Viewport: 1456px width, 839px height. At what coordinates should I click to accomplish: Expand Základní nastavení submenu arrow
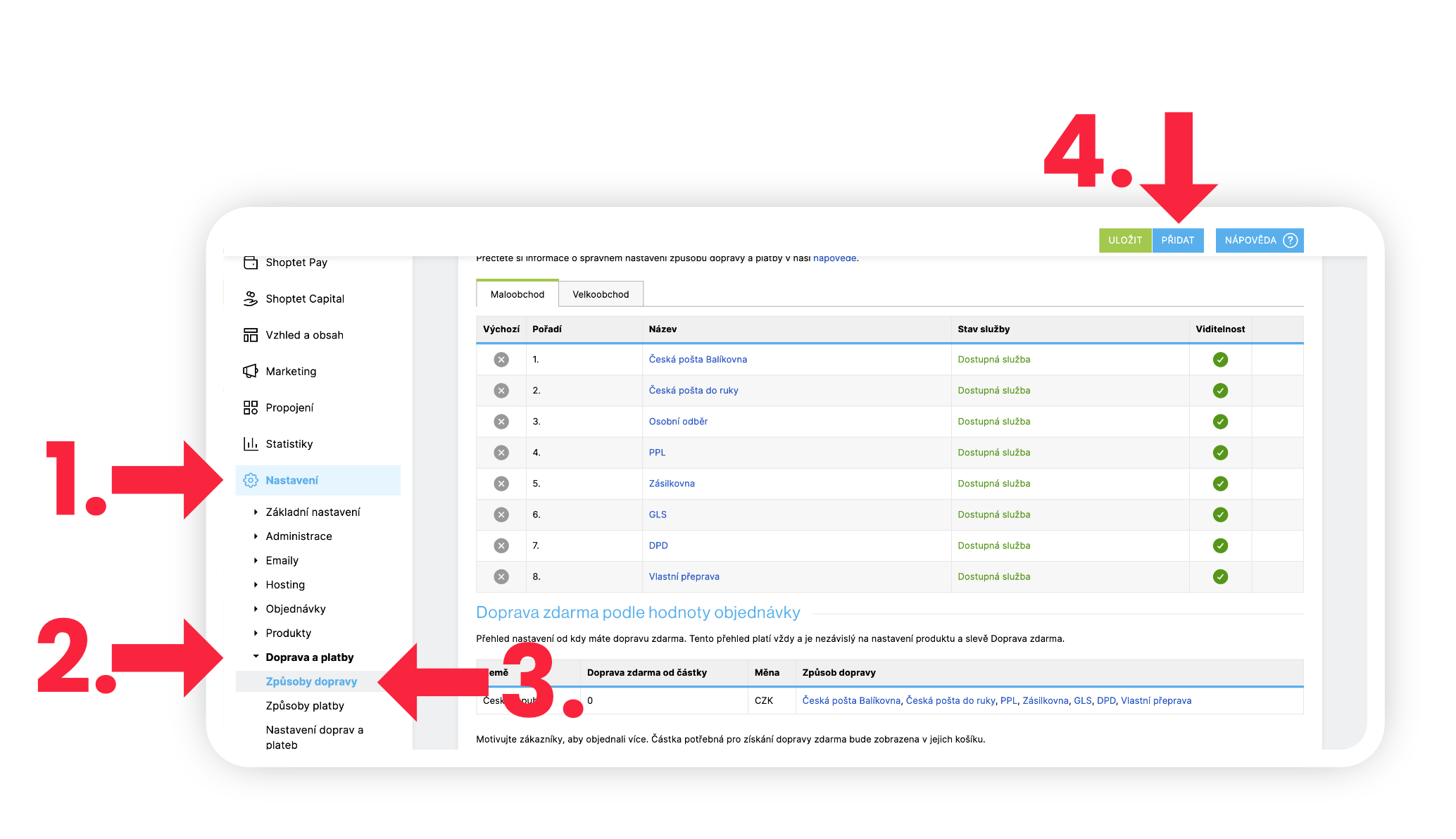click(x=256, y=512)
